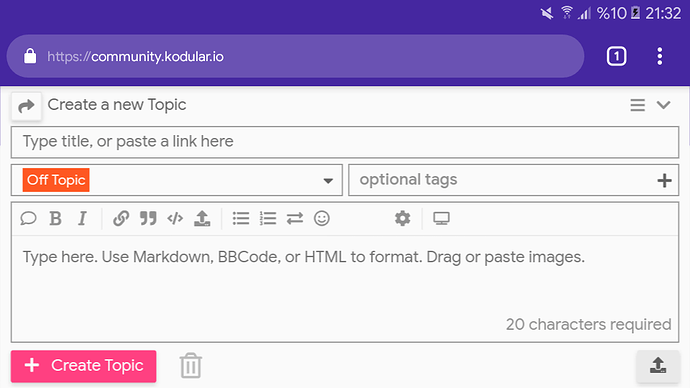Insert a hyperlink with the chain icon

121,218
